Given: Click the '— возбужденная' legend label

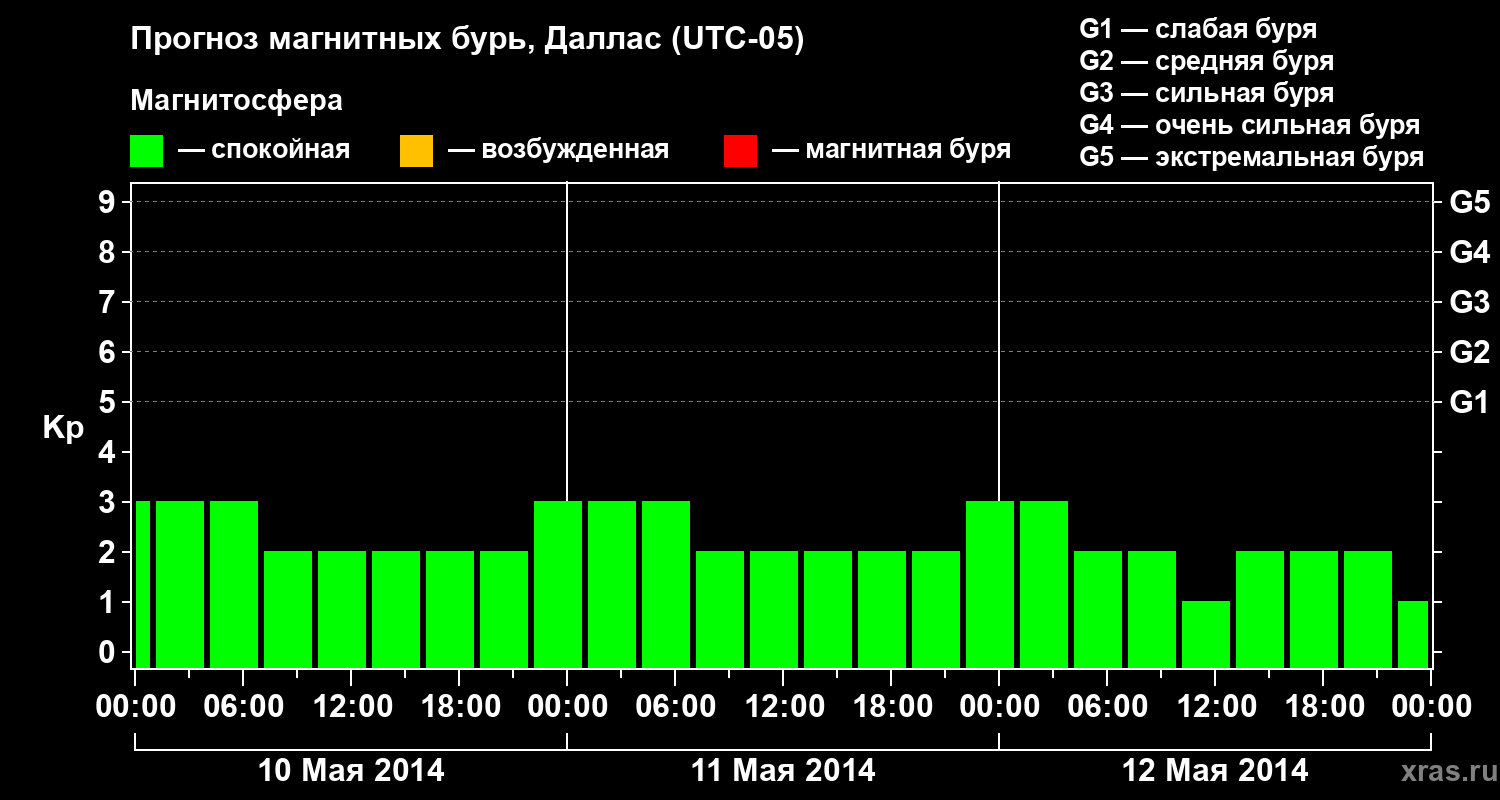Looking at the screenshot, I should click(558, 150).
